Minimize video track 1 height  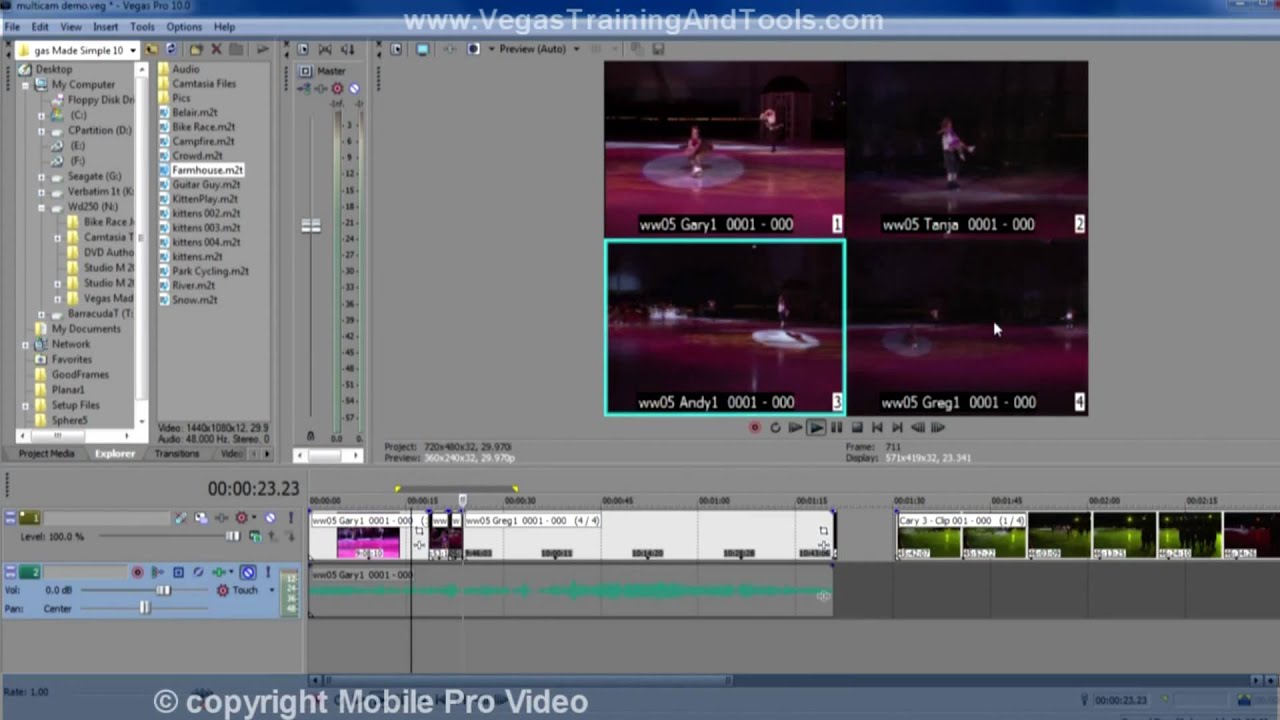10,514
